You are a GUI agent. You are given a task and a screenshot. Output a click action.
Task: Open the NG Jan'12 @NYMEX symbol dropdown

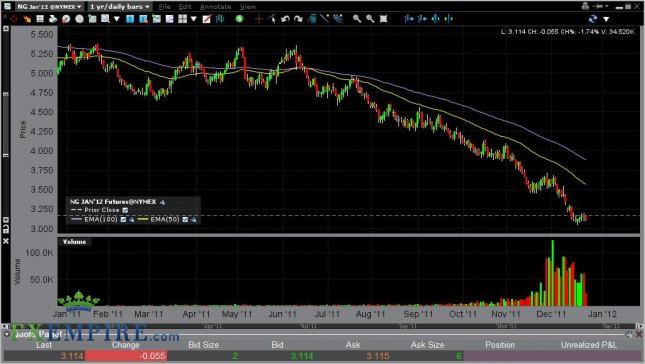click(x=49, y=7)
